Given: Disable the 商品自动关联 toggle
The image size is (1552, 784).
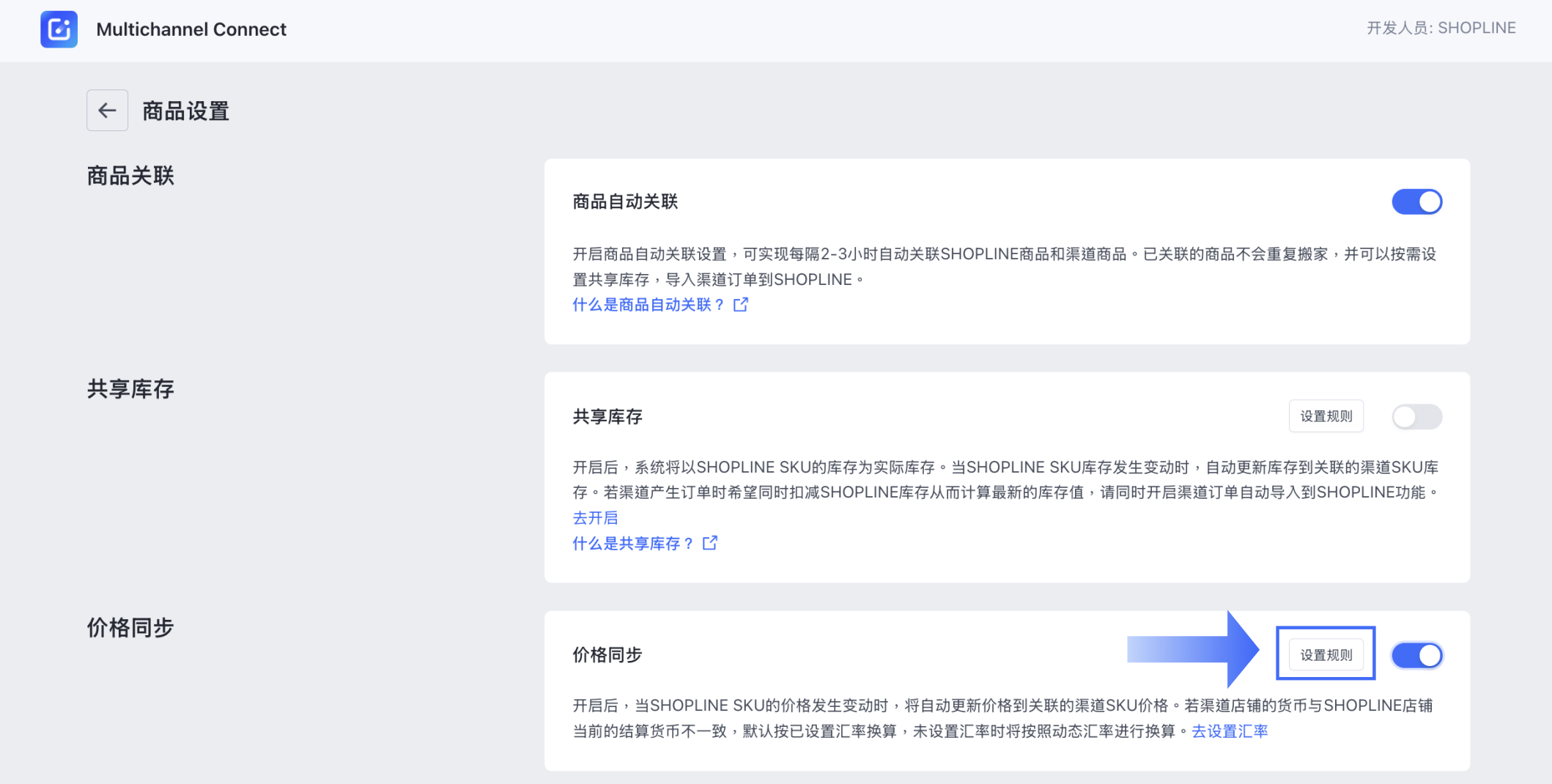Looking at the screenshot, I should point(1416,201).
